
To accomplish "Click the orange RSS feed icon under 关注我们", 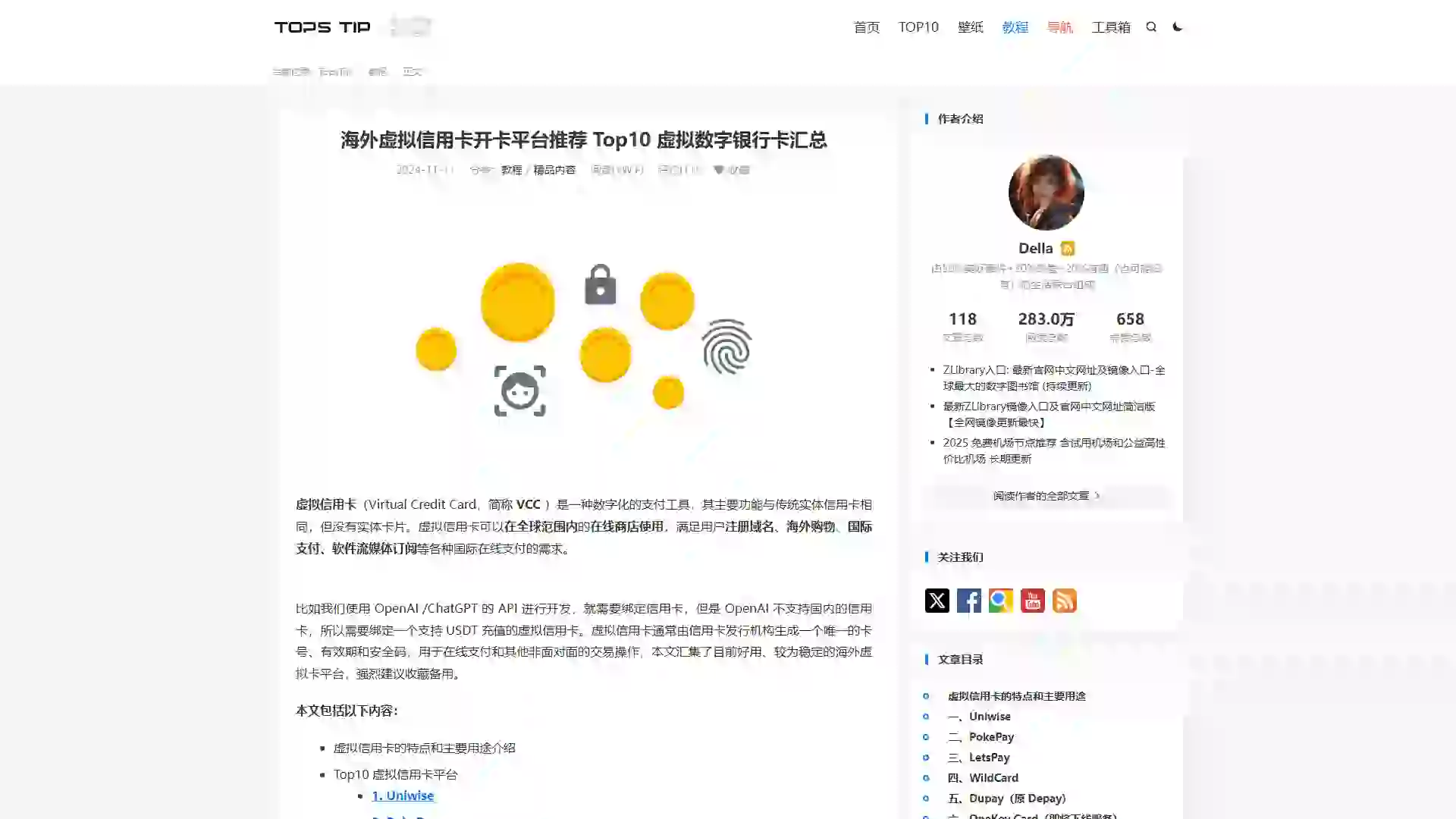I will [x=1065, y=601].
